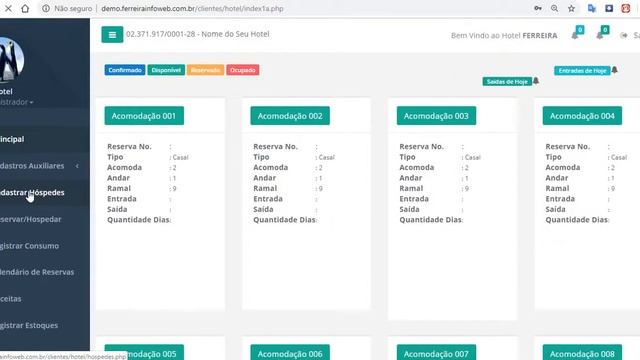Open Acomodação 007 button
Viewport: 640px width, 360px height.
coord(436,353)
